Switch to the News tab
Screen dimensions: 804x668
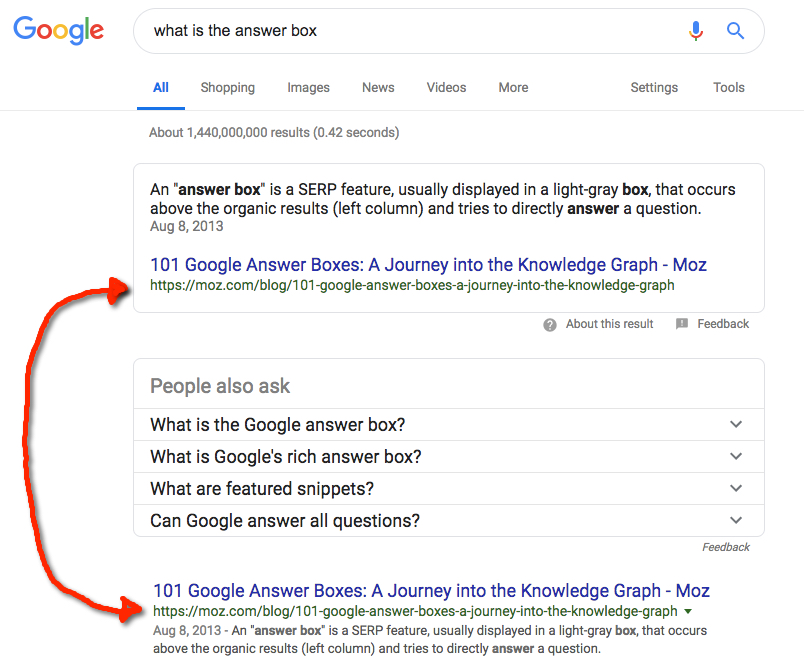coord(378,88)
